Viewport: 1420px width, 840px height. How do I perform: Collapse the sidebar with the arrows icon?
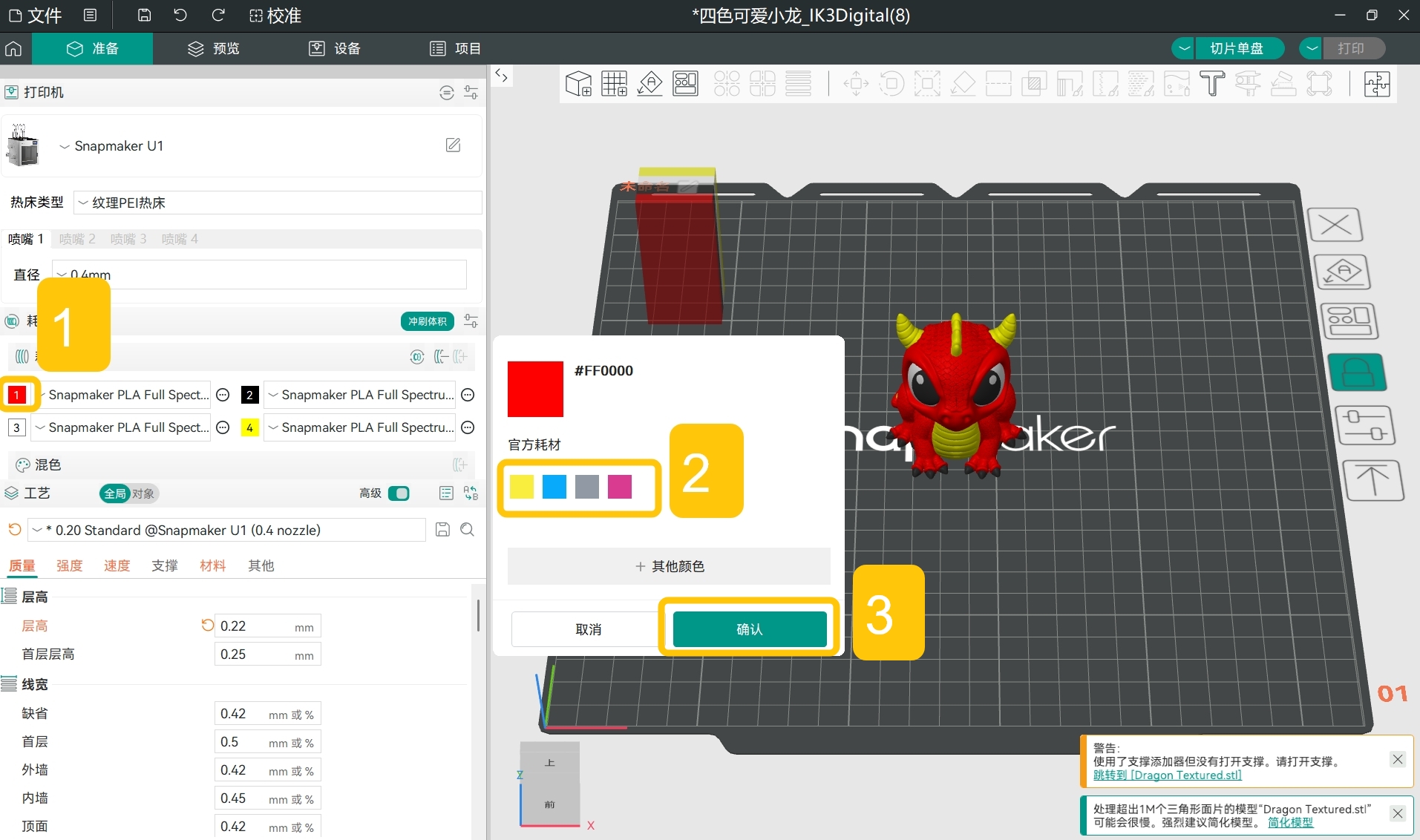[502, 76]
